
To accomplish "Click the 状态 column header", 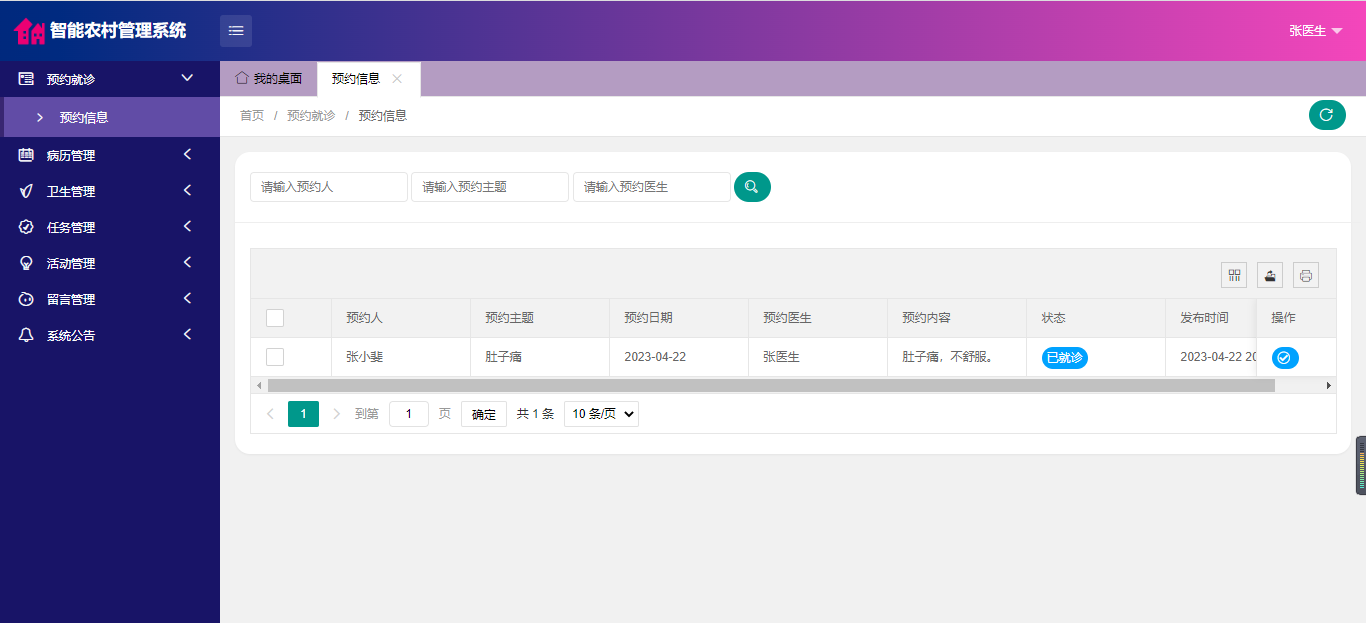I will tap(1096, 318).
